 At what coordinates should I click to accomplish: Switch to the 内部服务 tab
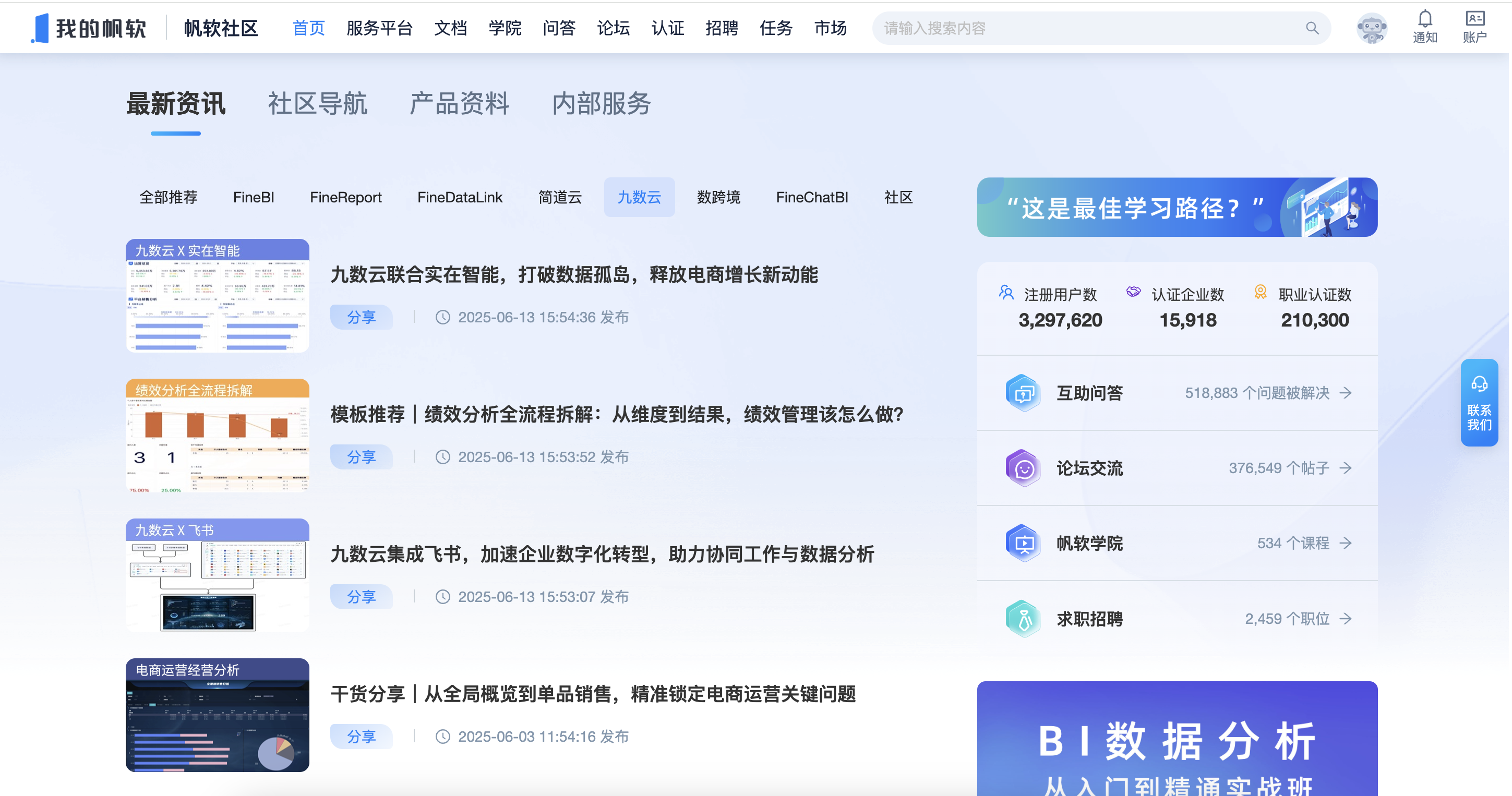pyautogui.click(x=601, y=104)
